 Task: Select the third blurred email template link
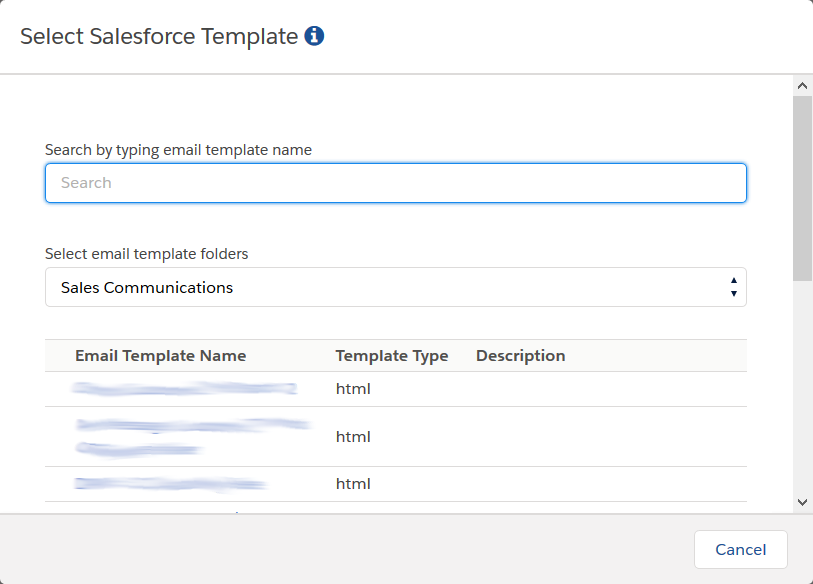point(170,484)
